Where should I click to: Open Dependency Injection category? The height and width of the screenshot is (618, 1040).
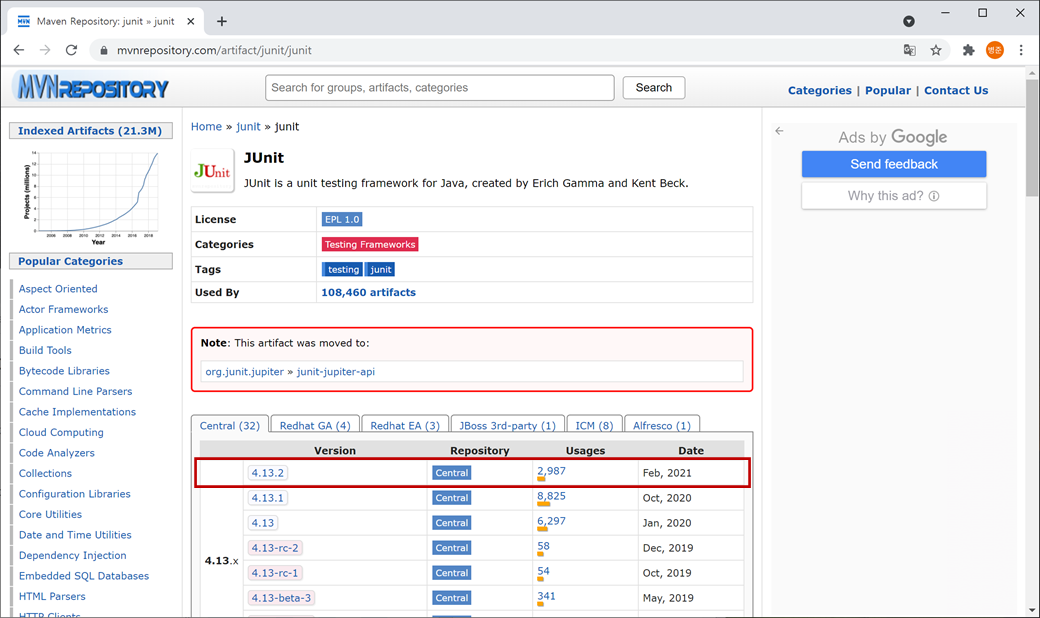(x=72, y=556)
